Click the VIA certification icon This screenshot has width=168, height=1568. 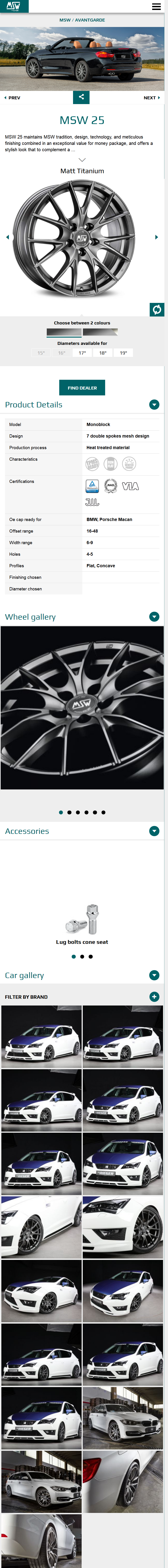click(130, 486)
